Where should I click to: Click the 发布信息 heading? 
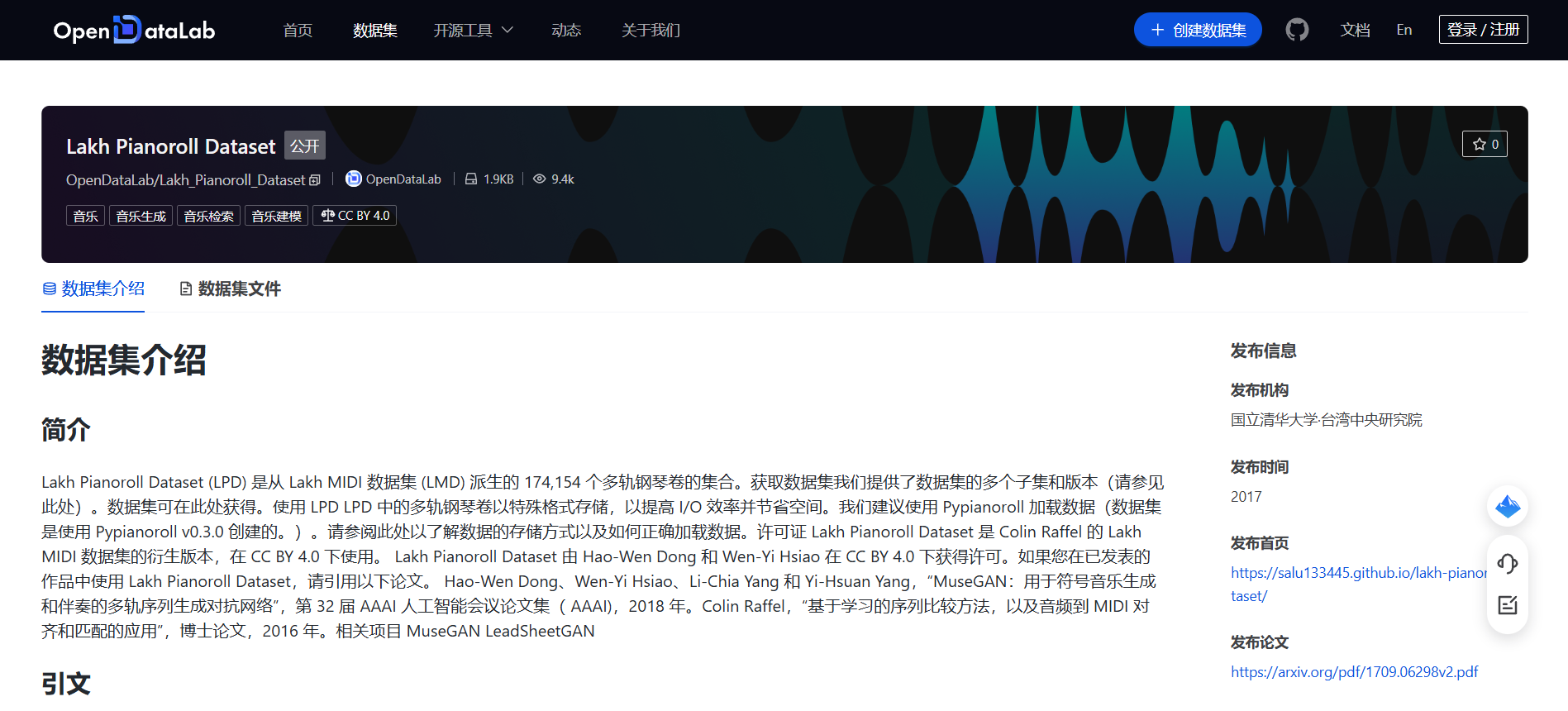(x=1263, y=351)
